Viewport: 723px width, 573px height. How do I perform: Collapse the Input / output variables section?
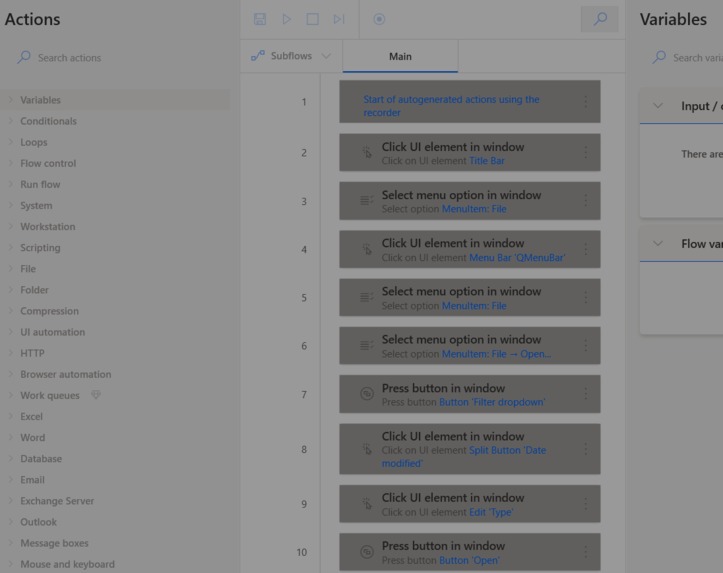tap(658, 106)
